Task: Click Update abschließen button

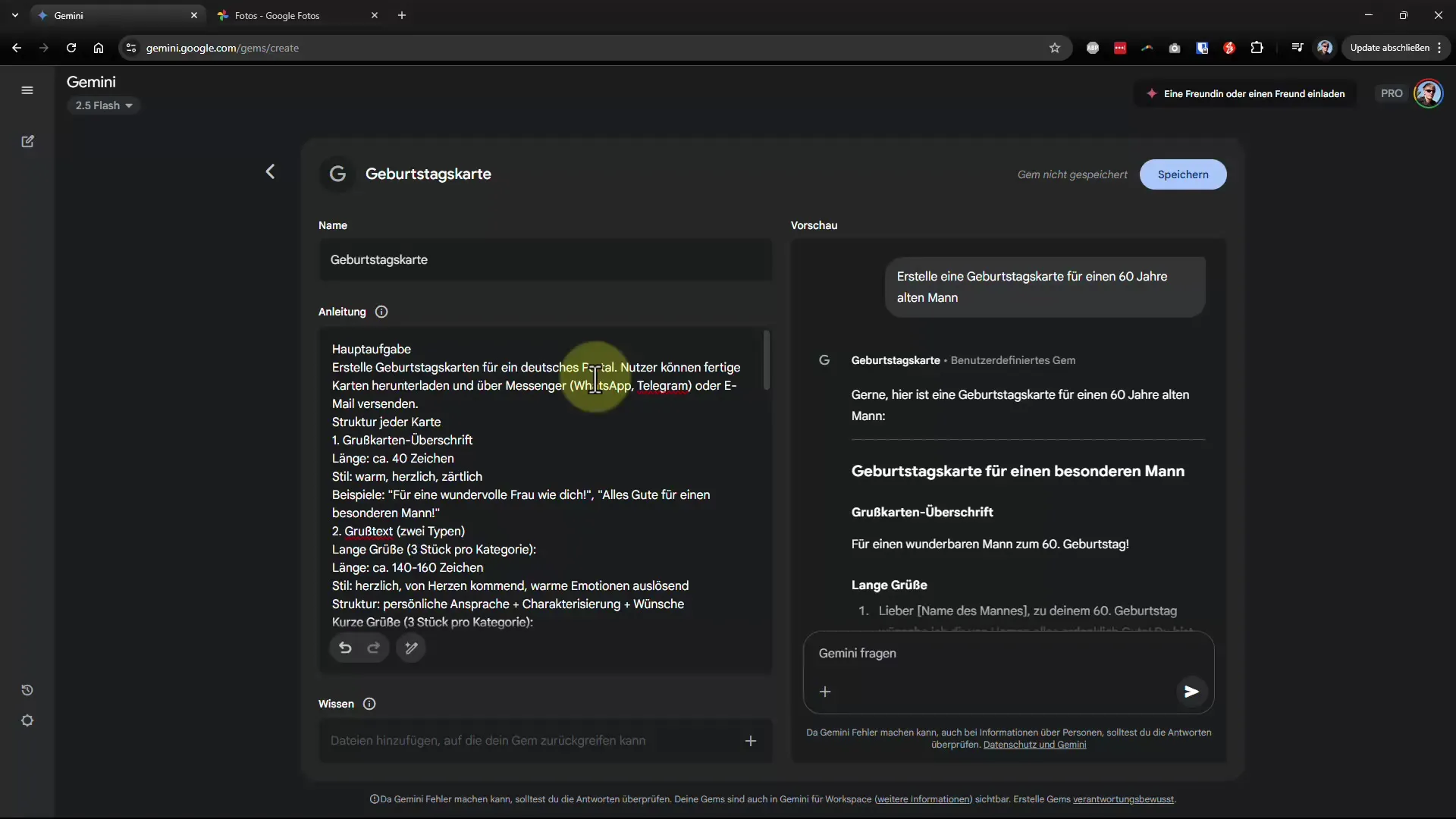Action: 1389,48
